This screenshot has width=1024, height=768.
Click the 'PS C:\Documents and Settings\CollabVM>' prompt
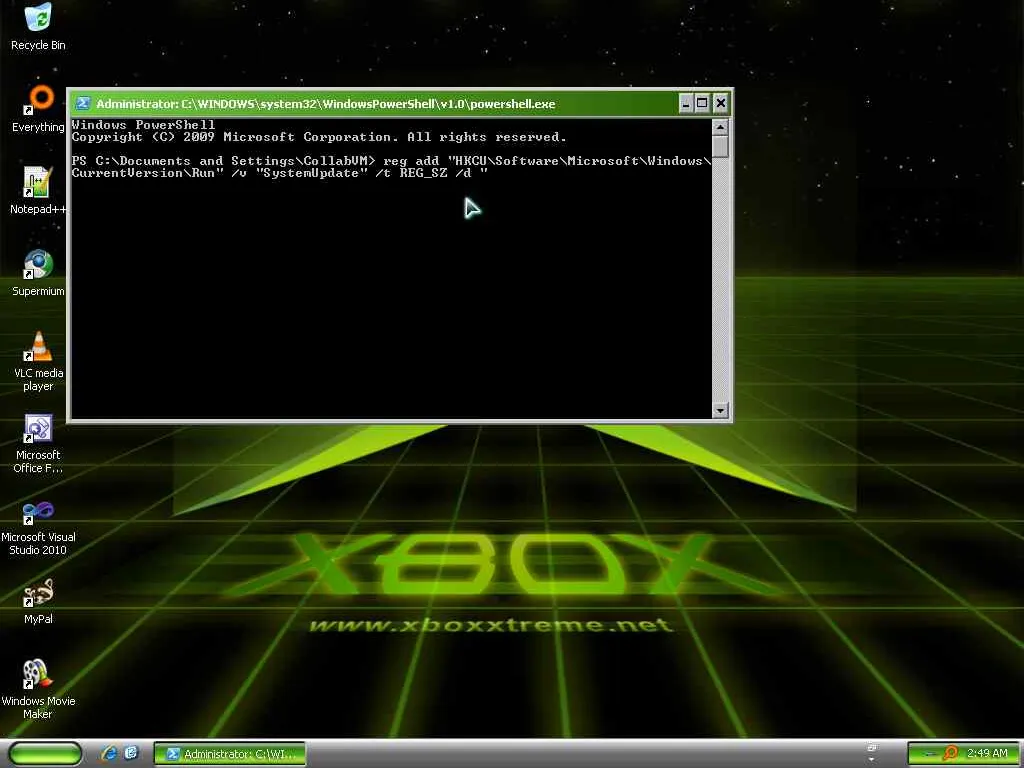(224, 161)
